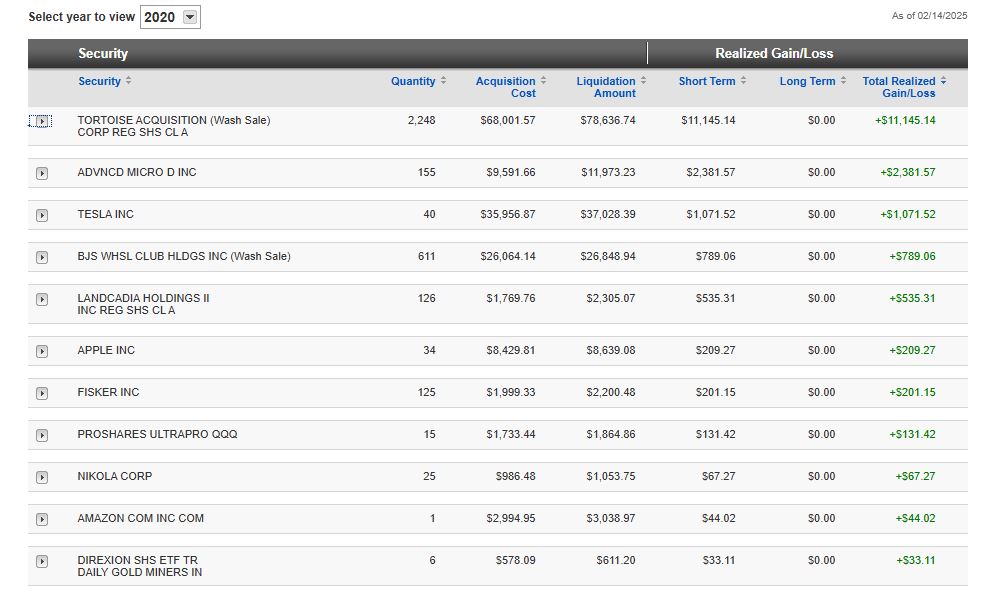Click Tesla acquisition cost $35,956.87
Image resolution: width=993 pixels, height=596 pixels.
click(x=507, y=214)
